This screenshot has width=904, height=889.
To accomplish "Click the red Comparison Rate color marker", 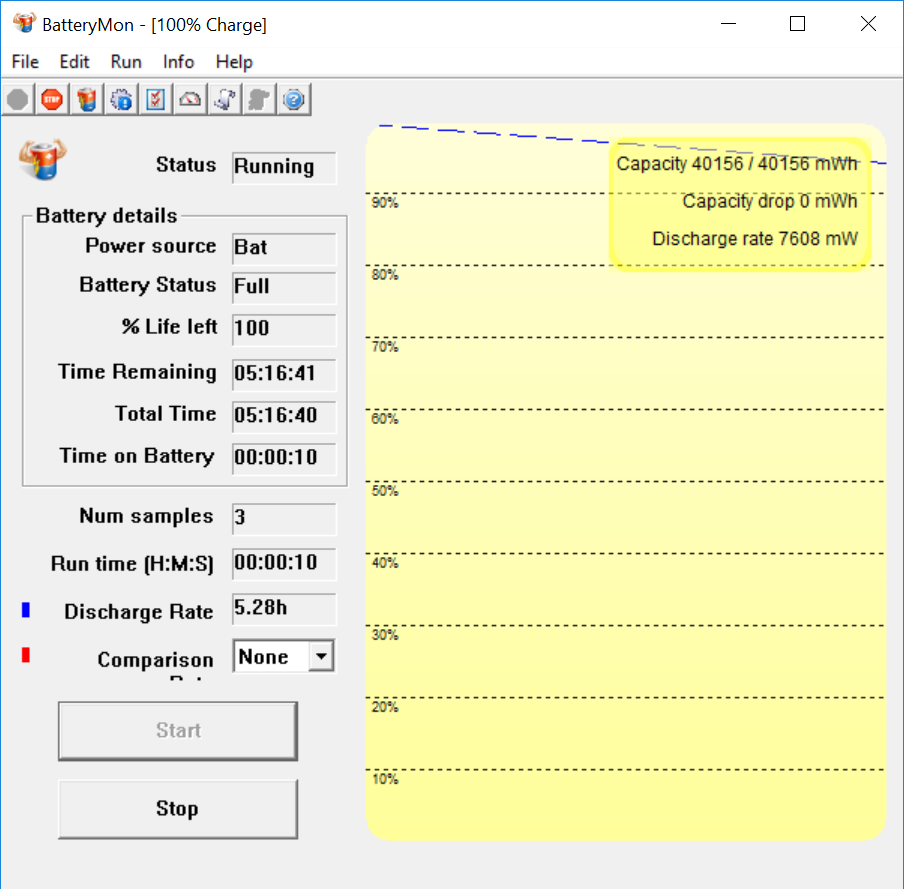I will click(x=26, y=655).
